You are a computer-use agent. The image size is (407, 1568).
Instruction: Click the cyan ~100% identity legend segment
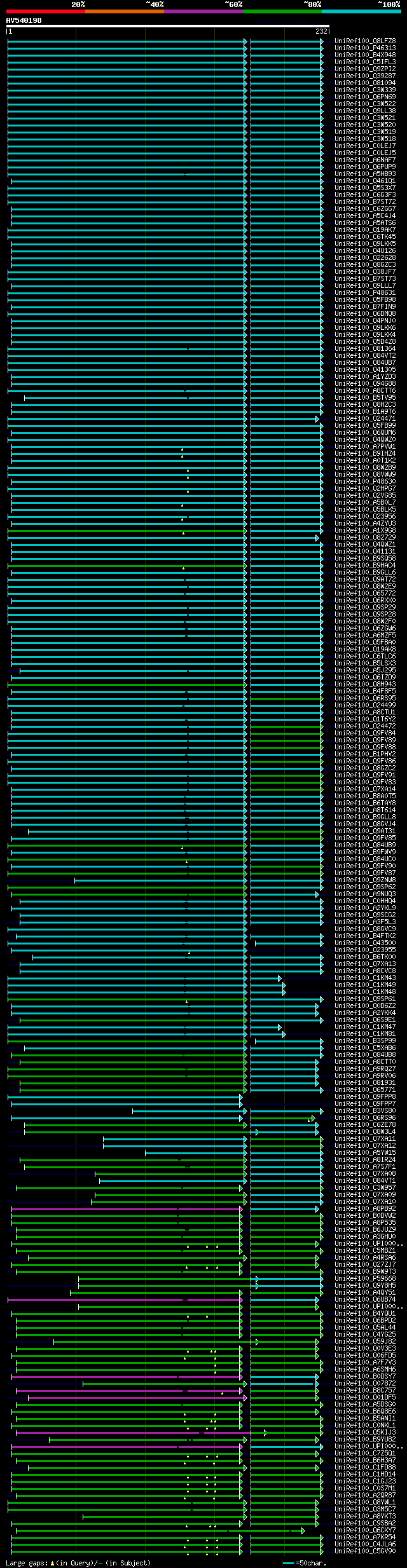point(361,11)
